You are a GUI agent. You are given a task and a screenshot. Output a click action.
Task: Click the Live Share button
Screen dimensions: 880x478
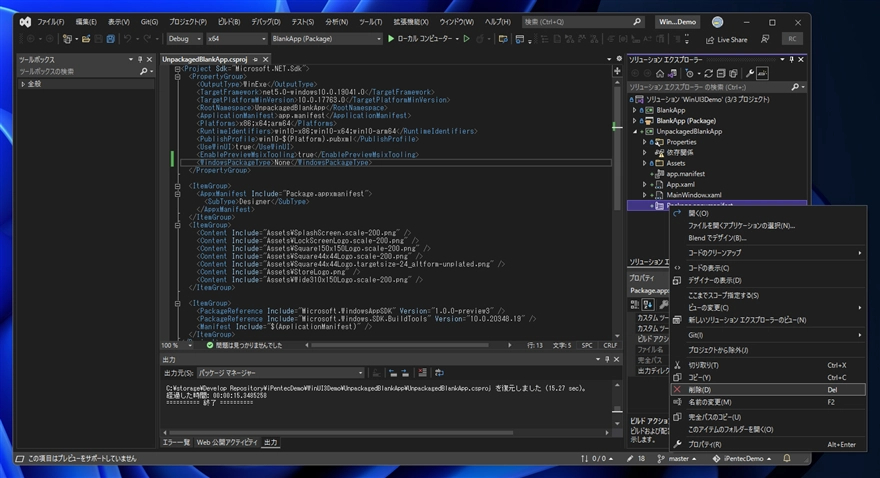click(x=727, y=39)
